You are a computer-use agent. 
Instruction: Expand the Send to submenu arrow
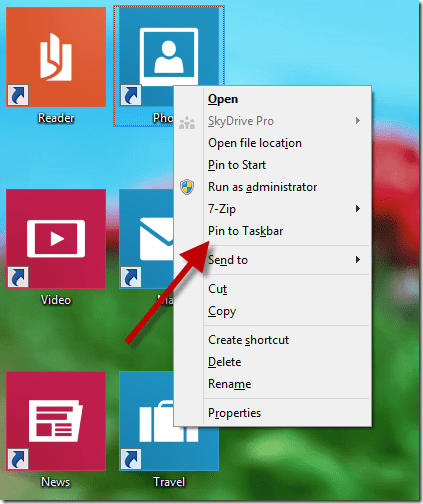[358, 260]
